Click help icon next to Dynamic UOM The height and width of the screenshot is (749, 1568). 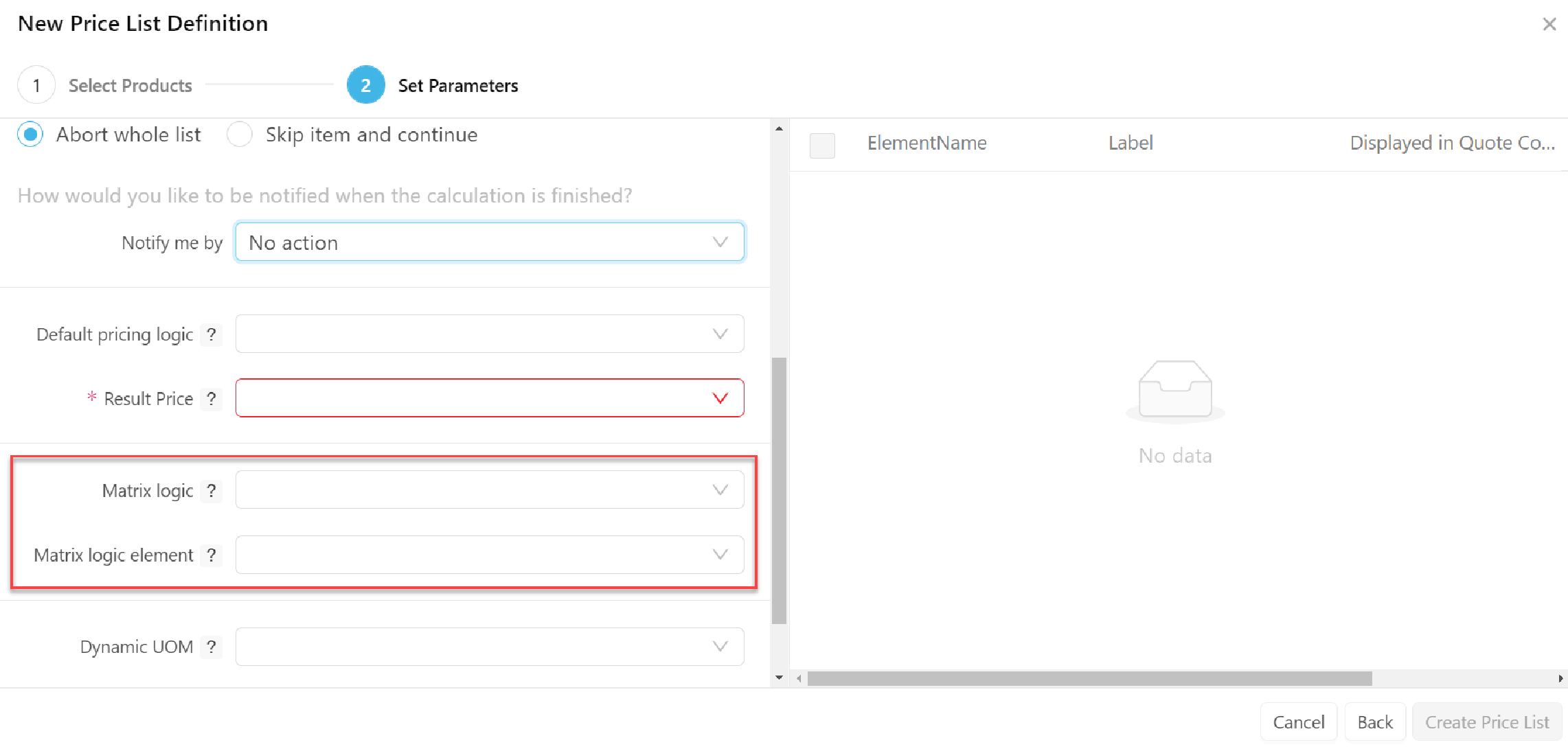[212, 647]
